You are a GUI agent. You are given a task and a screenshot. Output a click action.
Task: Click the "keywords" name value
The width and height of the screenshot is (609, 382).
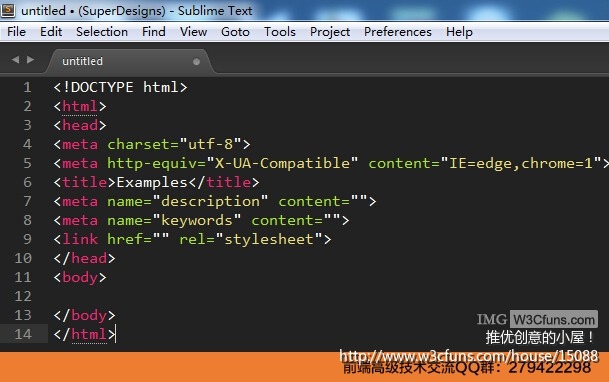(x=197, y=221)
